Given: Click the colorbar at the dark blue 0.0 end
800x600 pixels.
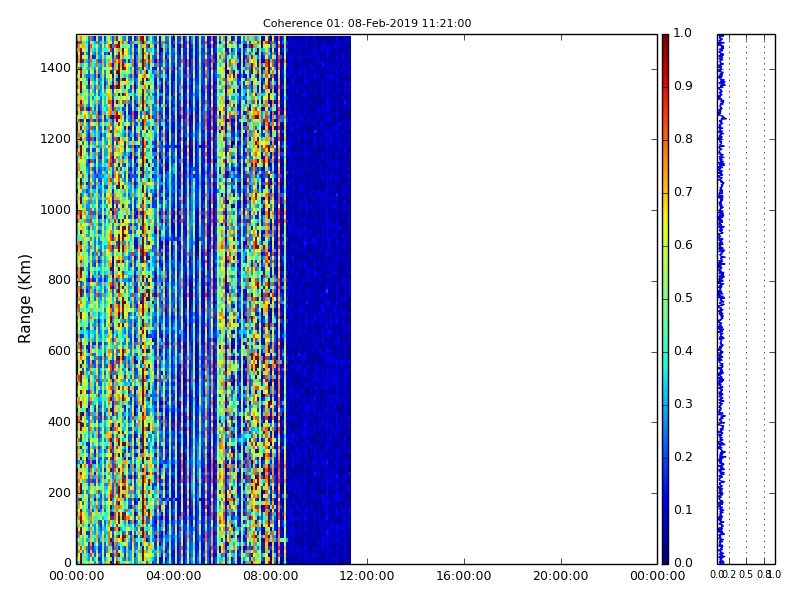Looking at the screenshot, I should coord(665,560).
